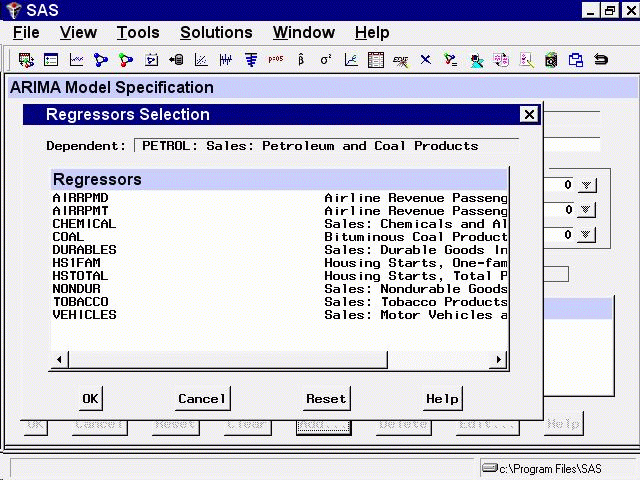The image size is (640, 480).
Task: Click the page with magnifier toolbar icon
Action: (526, 60)
